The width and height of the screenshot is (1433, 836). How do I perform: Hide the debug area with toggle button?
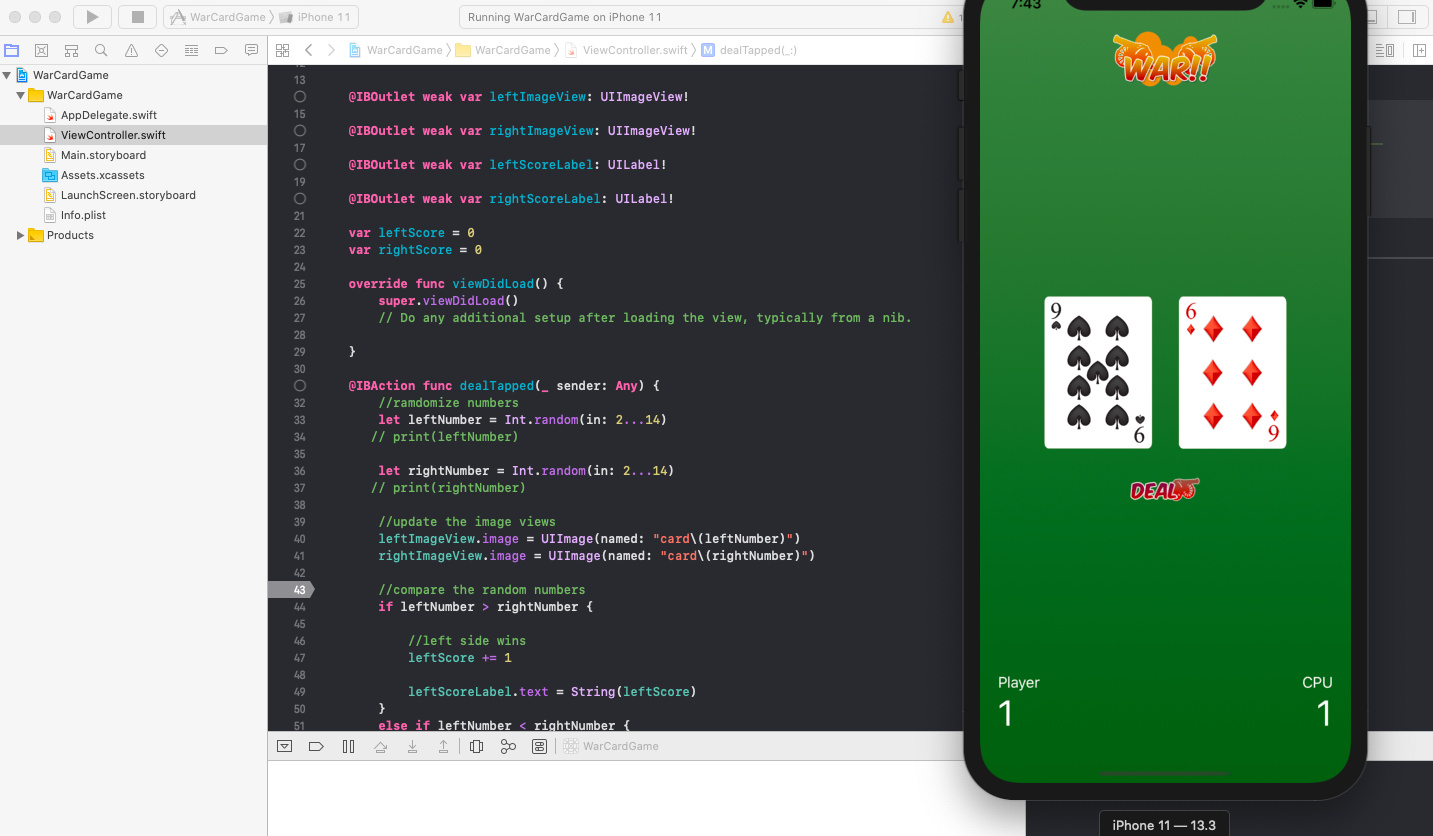(284, 746)
